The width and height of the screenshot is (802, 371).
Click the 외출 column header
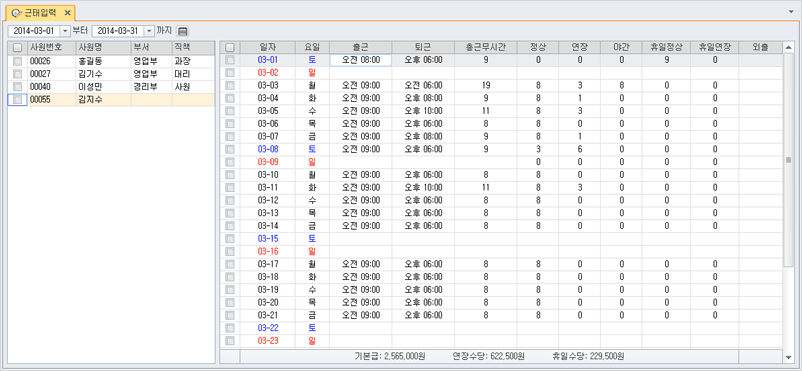tap(760, 47)
